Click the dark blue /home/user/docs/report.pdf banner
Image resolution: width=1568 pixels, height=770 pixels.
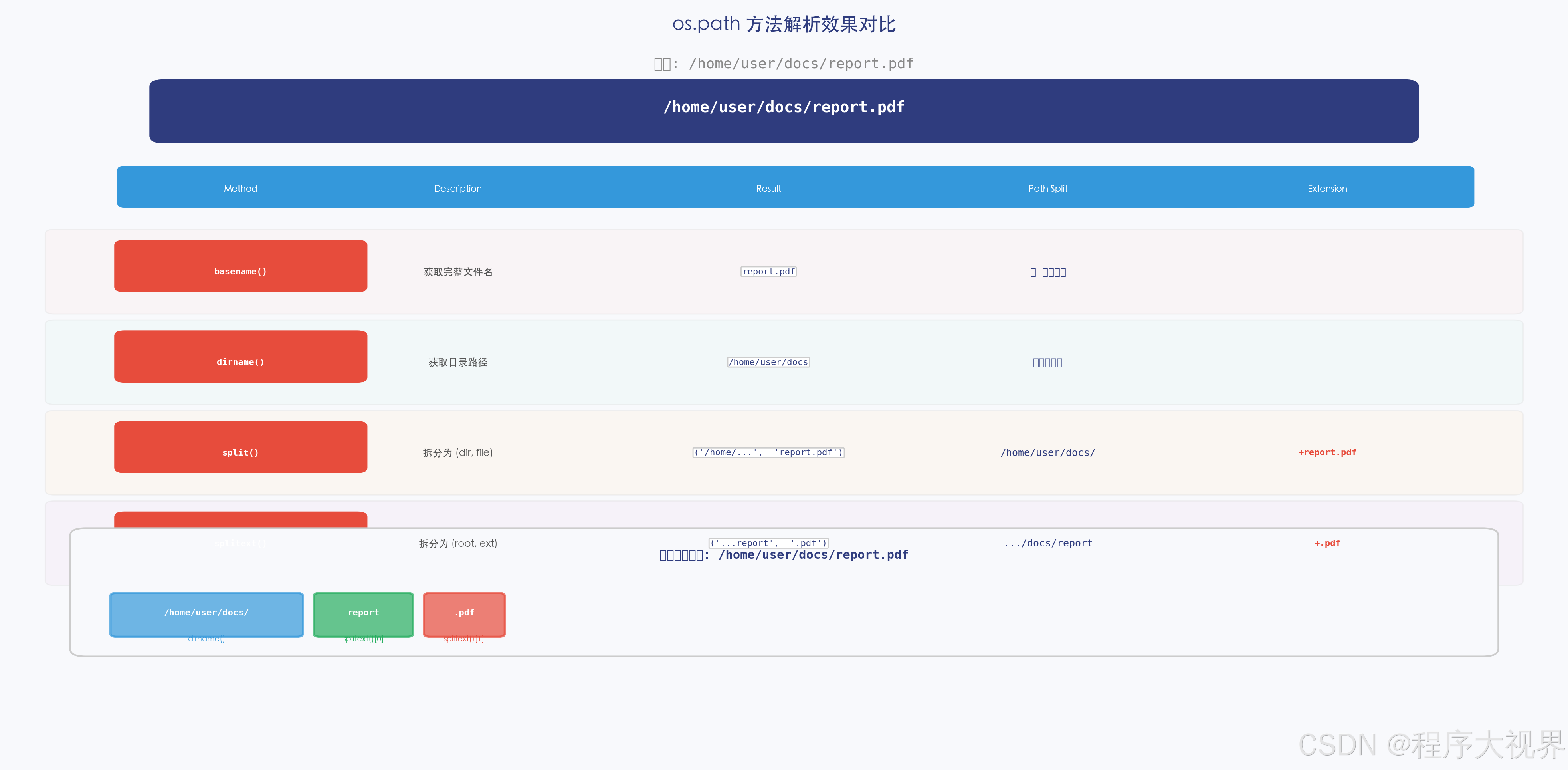784,111
